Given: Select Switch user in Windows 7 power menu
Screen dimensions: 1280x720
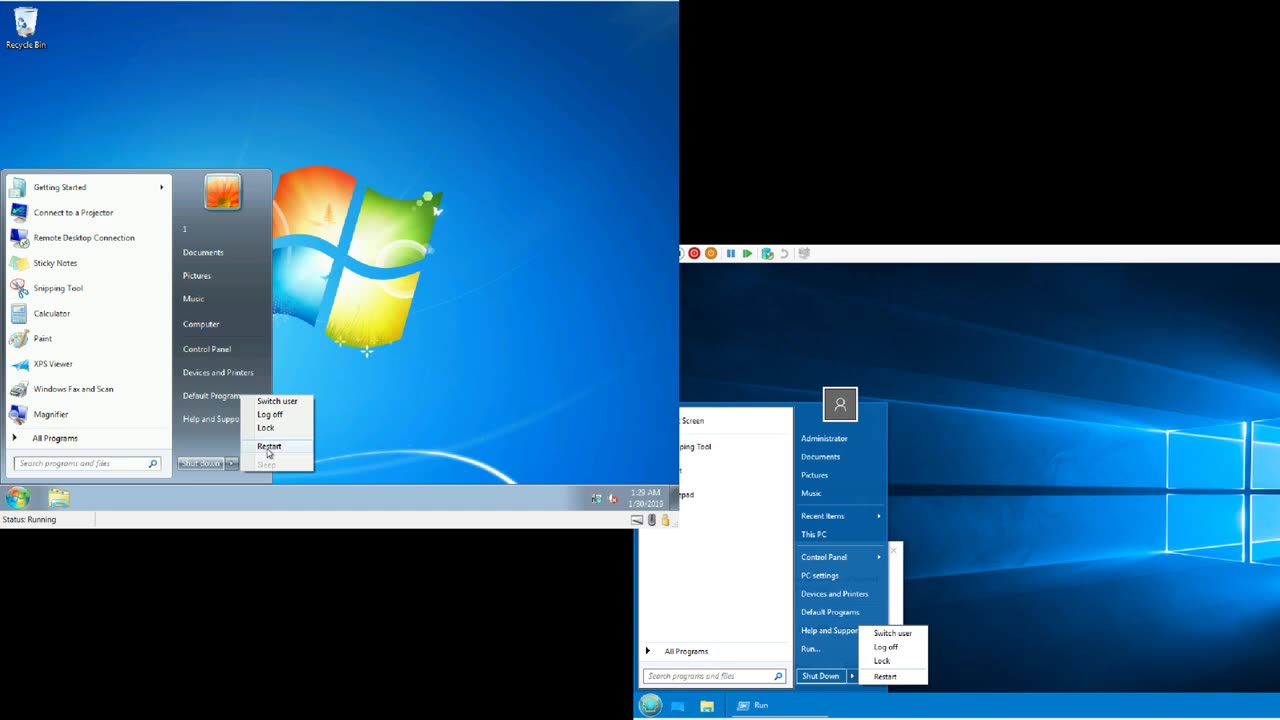Looking at the screenshot, I should tap(277, 401).
